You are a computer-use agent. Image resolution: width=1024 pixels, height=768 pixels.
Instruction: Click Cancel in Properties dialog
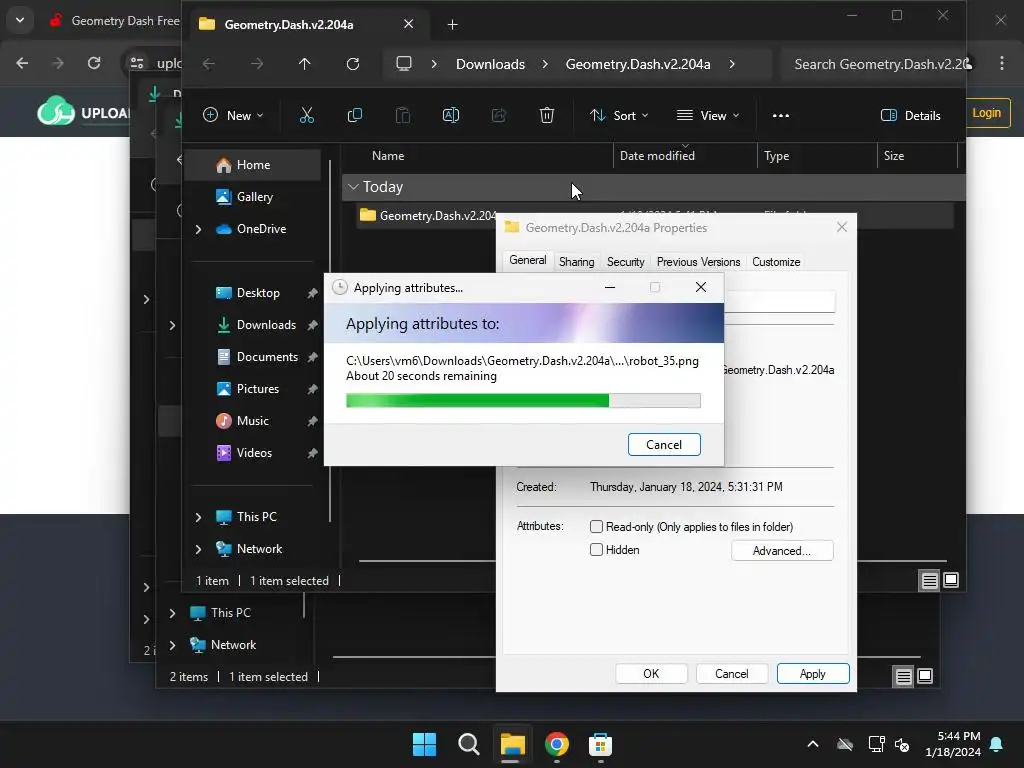point(731,674)
